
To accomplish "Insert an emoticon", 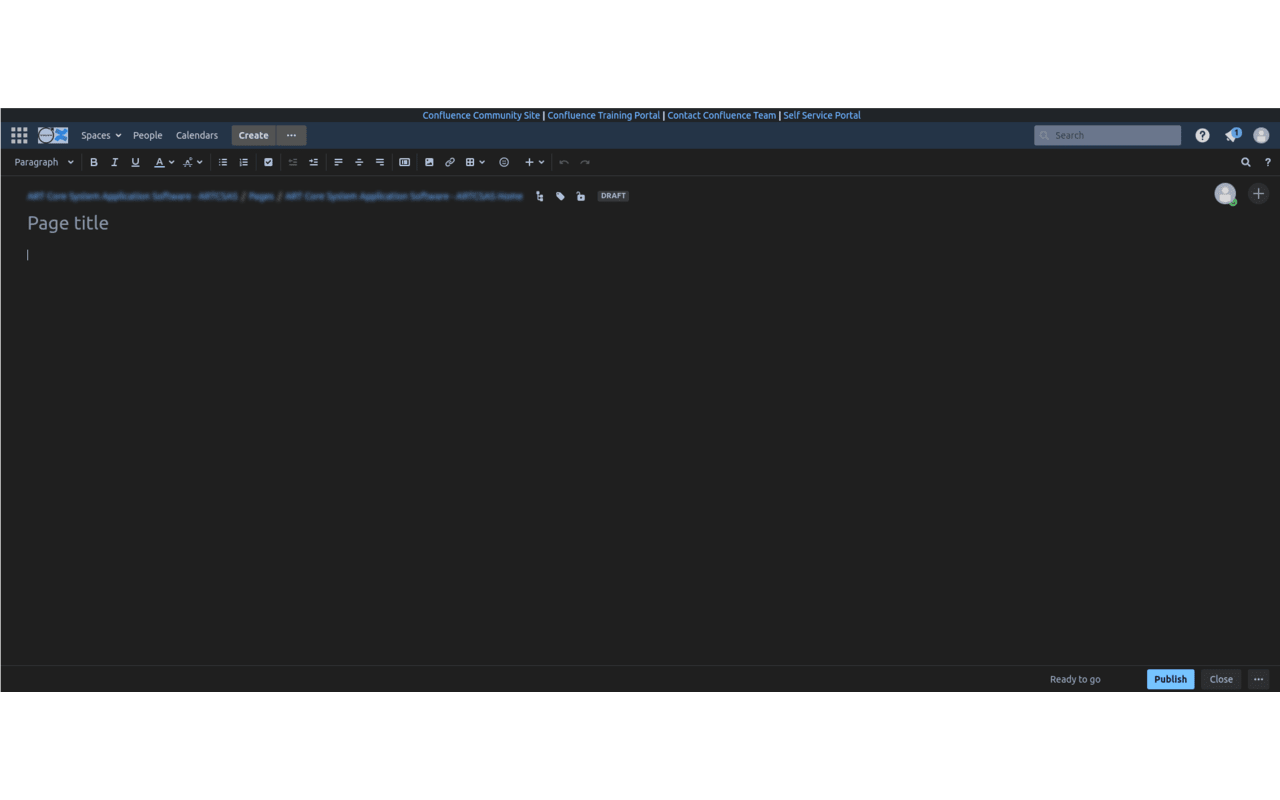I will click(x=504, y=162).
